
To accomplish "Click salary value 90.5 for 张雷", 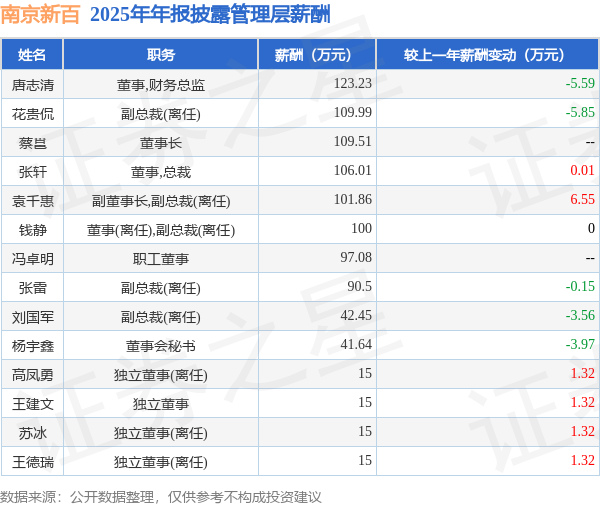I will [359, 286].
